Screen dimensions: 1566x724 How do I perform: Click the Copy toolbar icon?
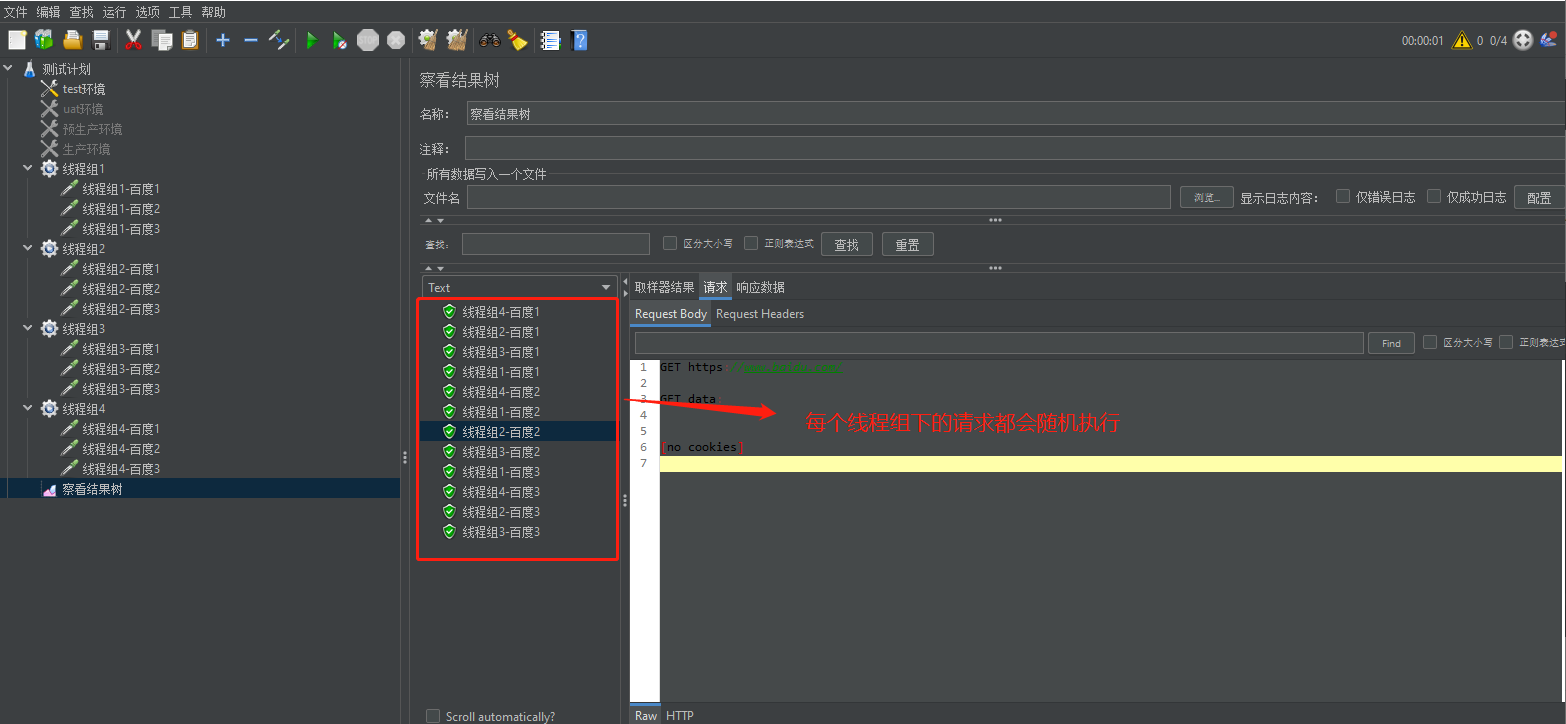pyautogui.click(x=161, y=40)
